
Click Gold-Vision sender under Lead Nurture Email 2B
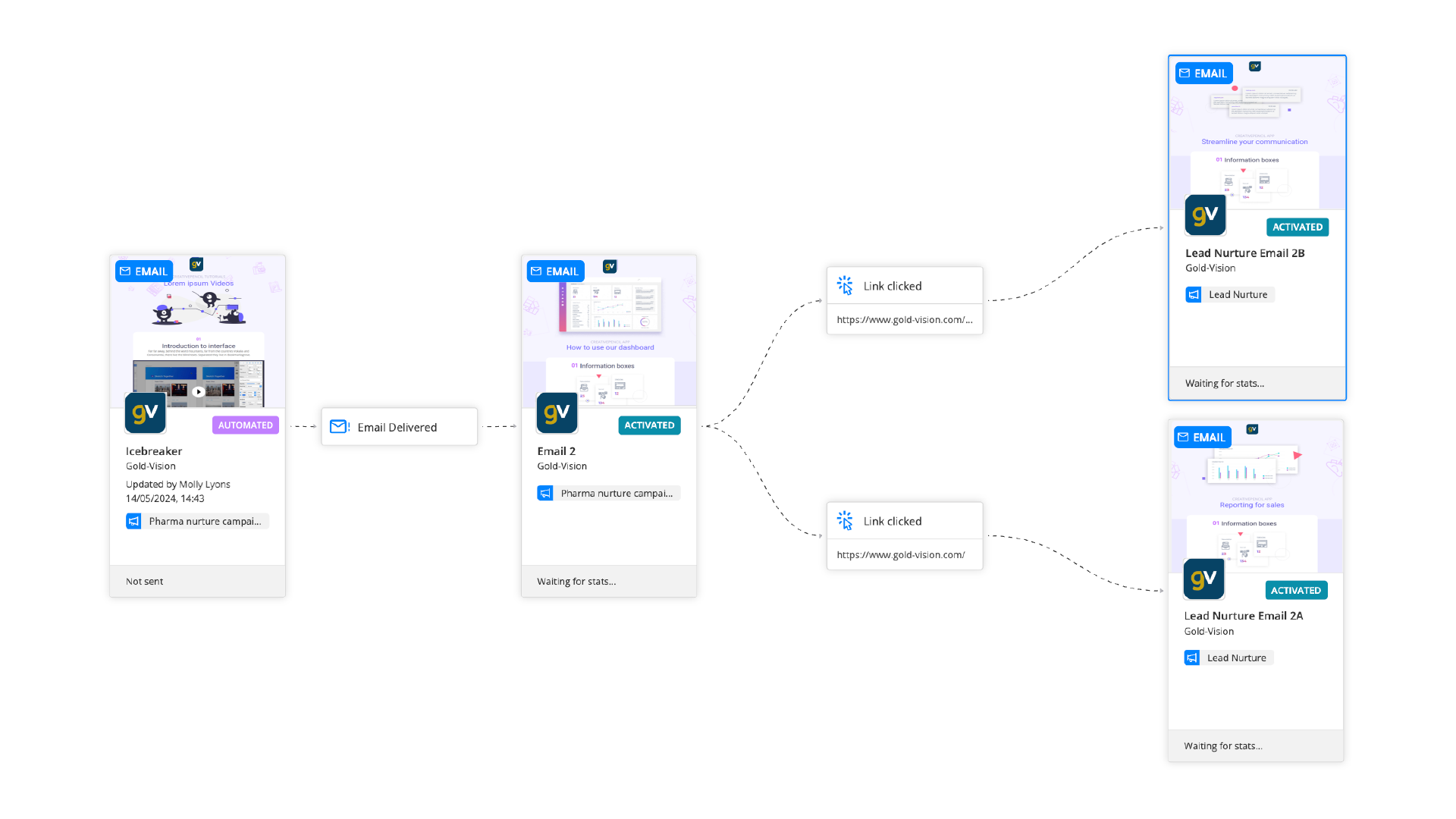click(x=1210, y=268)
